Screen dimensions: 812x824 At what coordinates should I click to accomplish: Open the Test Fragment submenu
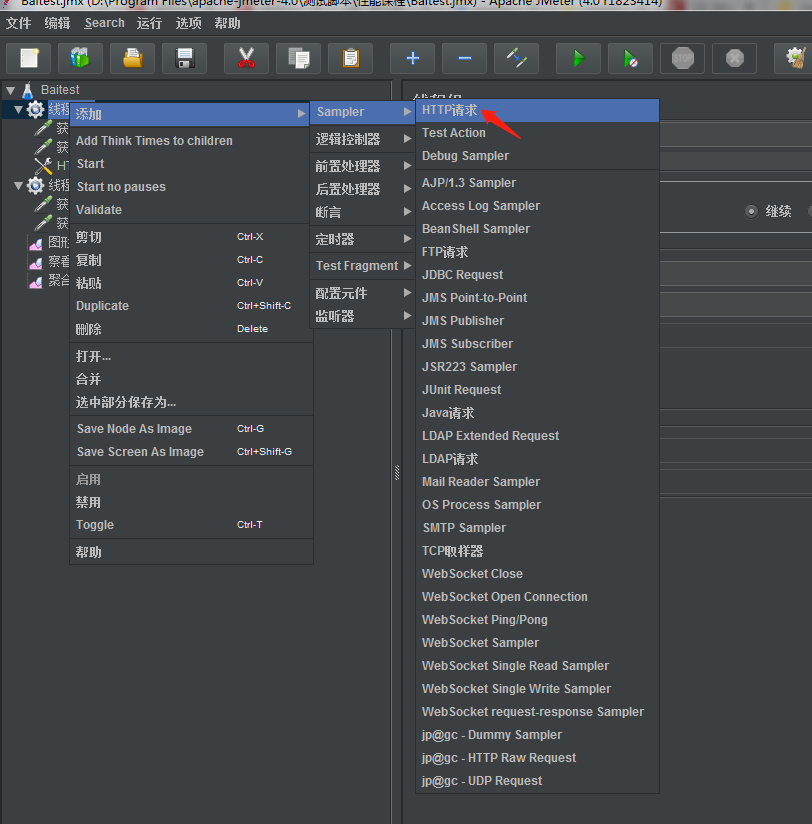coord(363,266)
